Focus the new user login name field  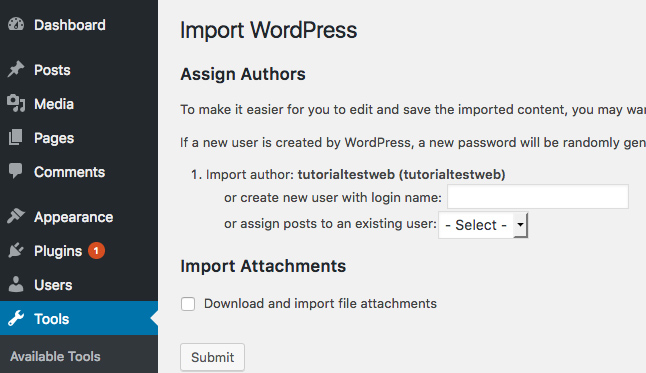click(538, 197)
